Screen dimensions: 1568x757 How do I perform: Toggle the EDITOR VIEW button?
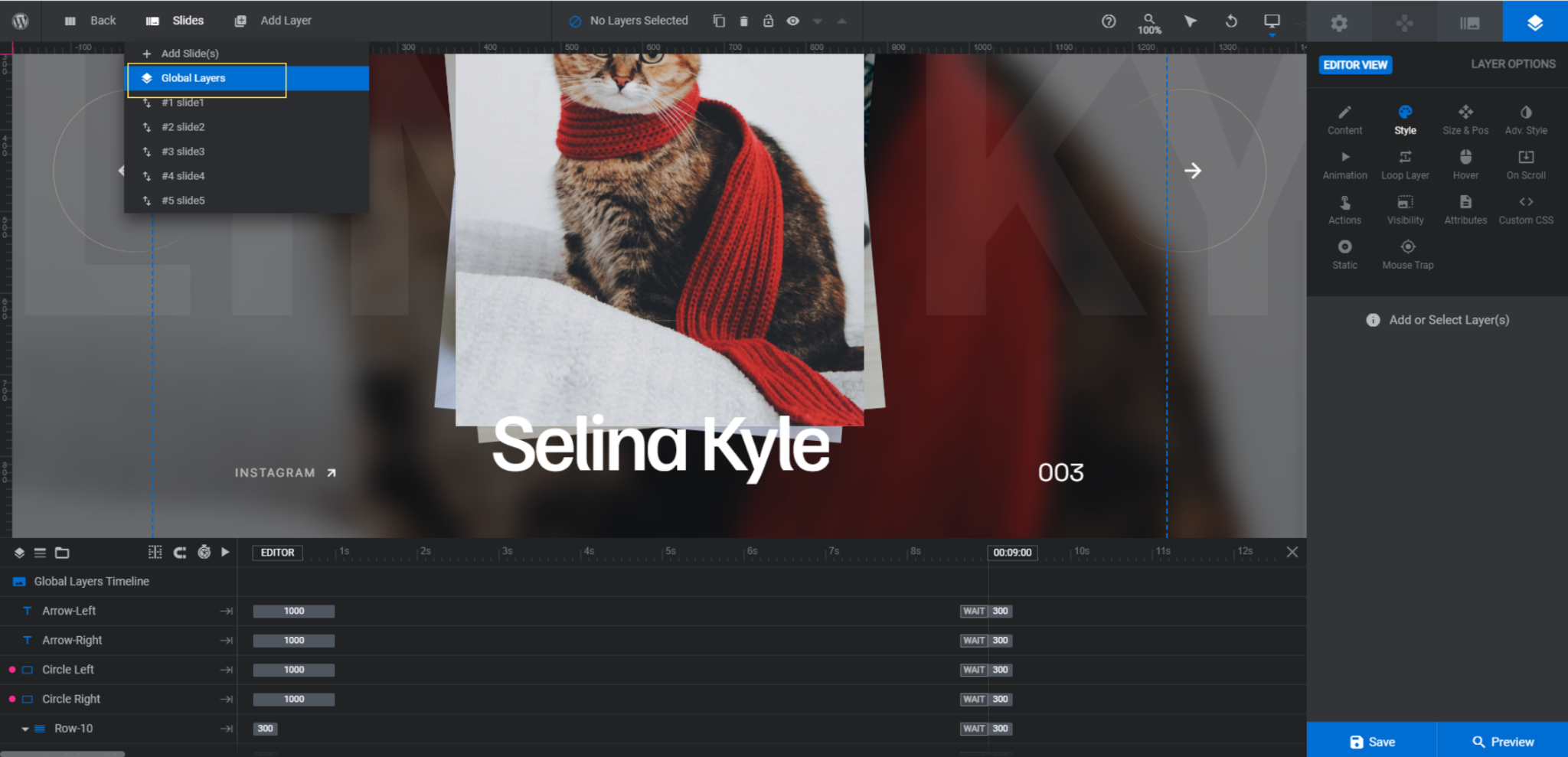click(1355, 65)
